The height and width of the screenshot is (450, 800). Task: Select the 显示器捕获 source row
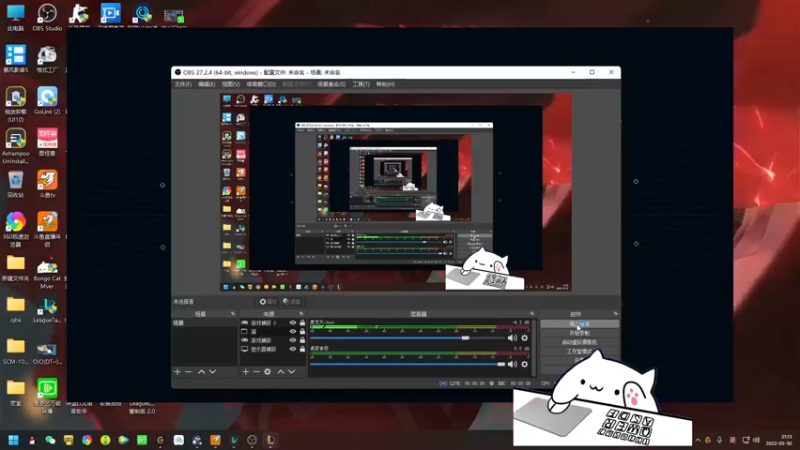tap(273, 349)
